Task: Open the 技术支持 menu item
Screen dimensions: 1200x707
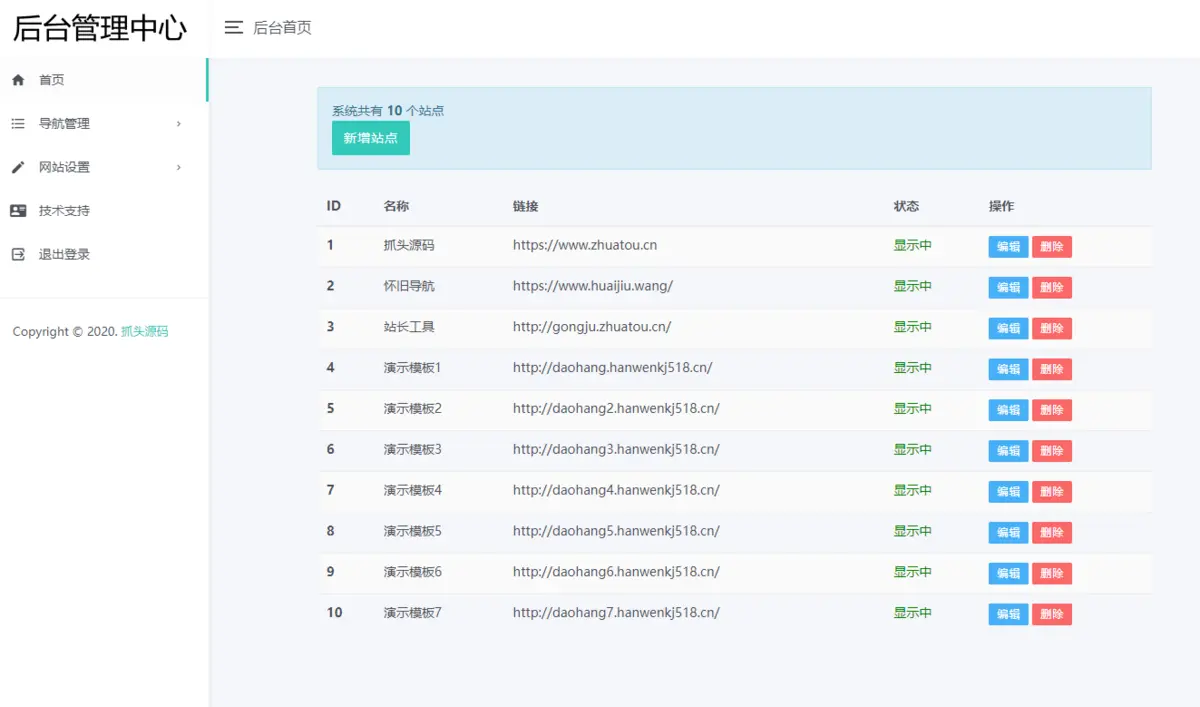Action: (64, 211)
